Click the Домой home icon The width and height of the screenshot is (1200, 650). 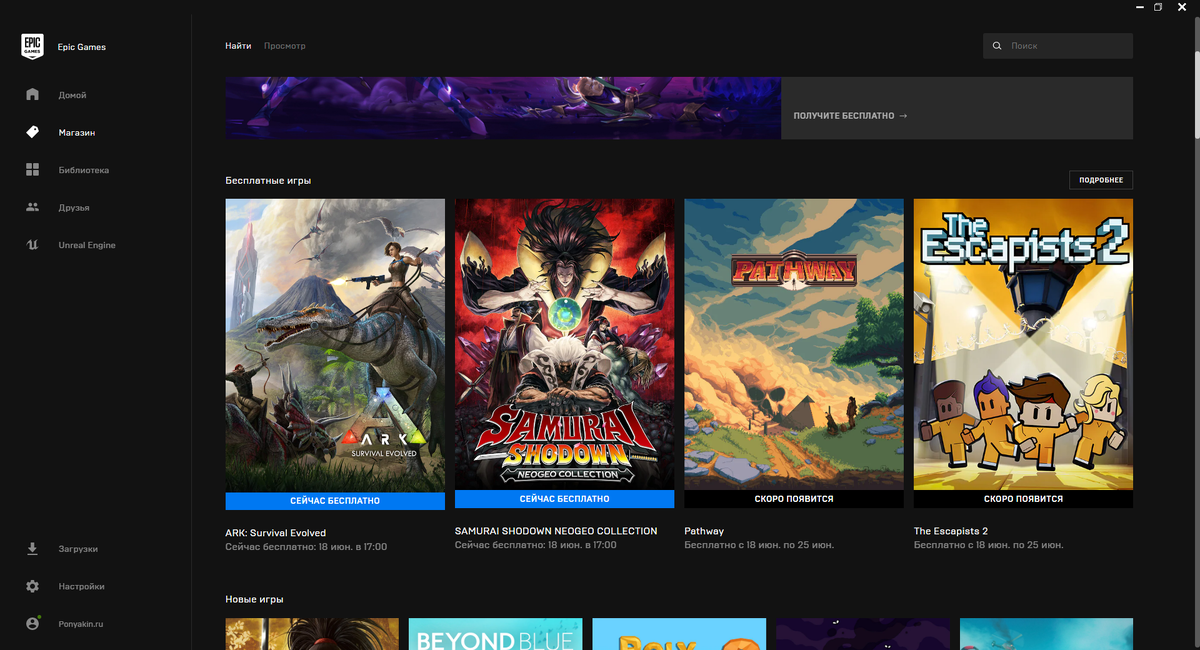[x=32, y=94]
